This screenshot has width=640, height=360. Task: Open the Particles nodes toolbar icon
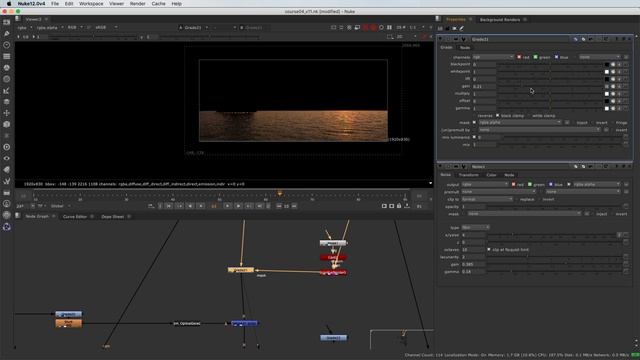(7, 136)
